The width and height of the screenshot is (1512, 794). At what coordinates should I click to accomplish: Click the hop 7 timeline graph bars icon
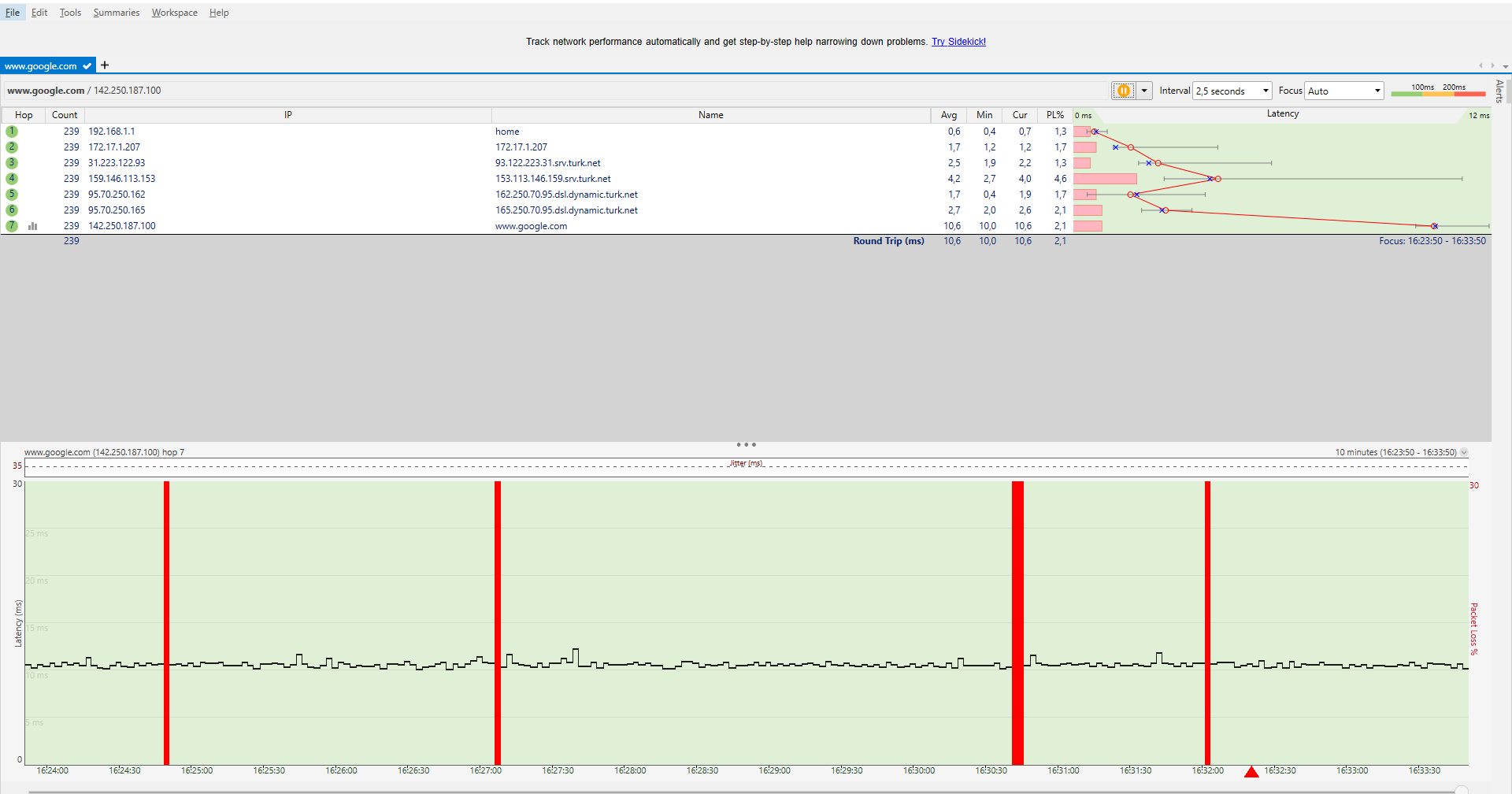click(x=33, y=226)
